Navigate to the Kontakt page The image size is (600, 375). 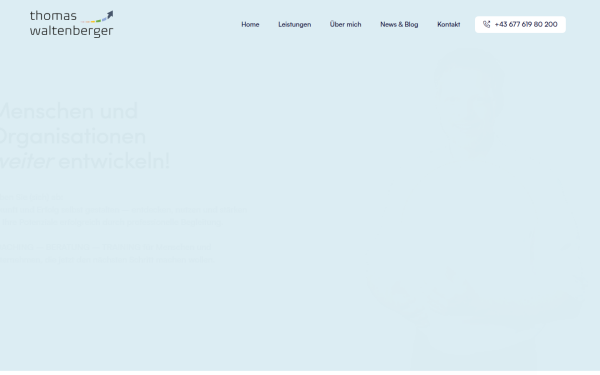(x=448, y=24)
